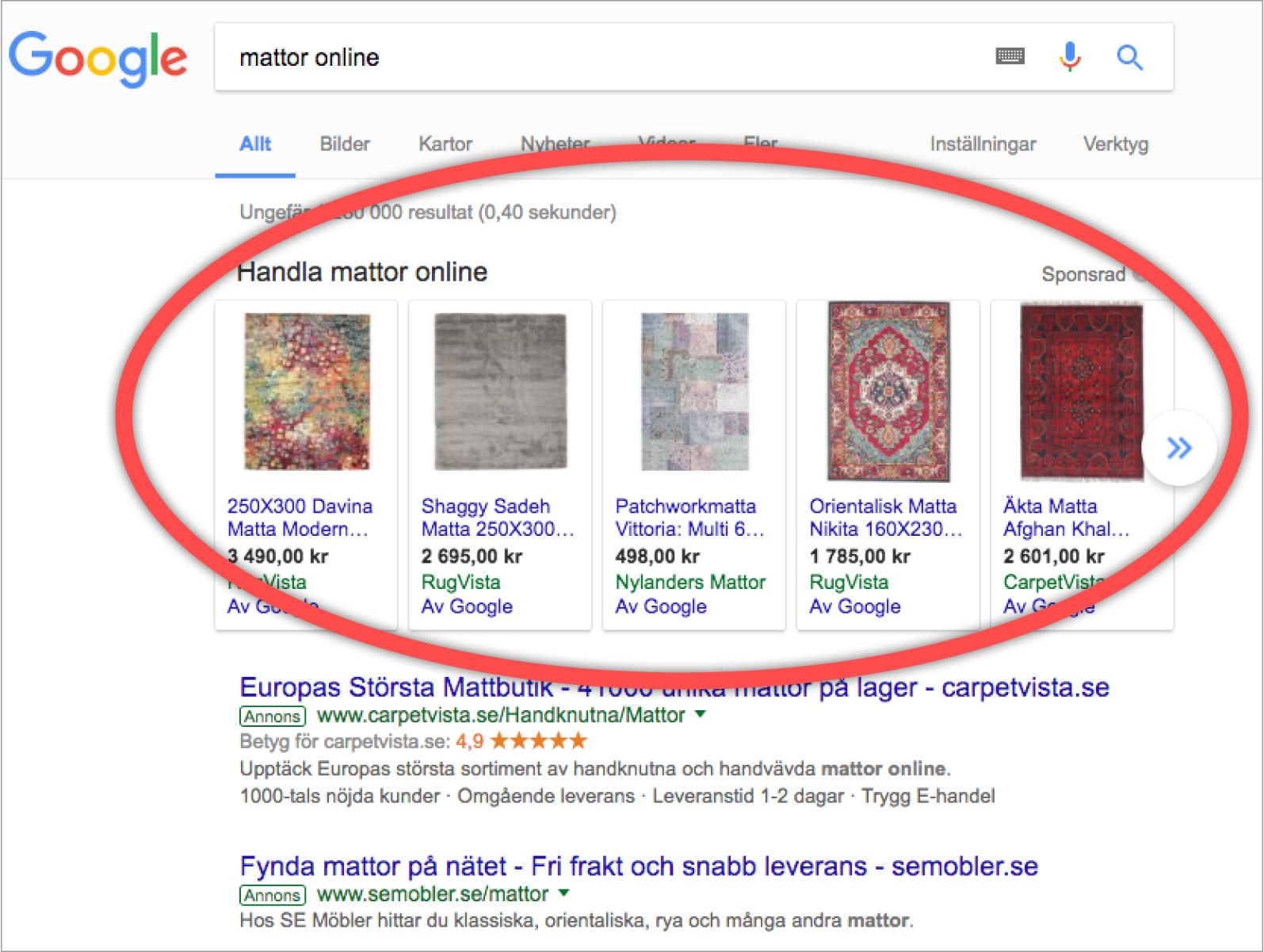
Task: Open 250X300 Davina Matta Modern link
Action: (x=300, y=518)
